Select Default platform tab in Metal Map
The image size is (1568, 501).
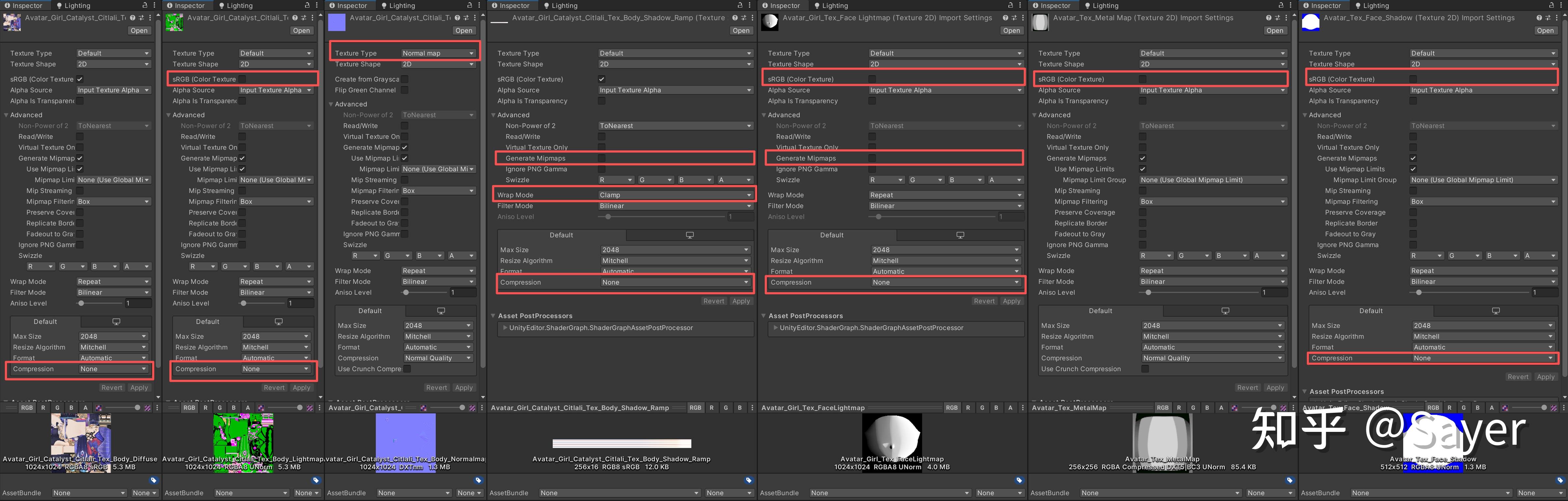(1100, 311)
